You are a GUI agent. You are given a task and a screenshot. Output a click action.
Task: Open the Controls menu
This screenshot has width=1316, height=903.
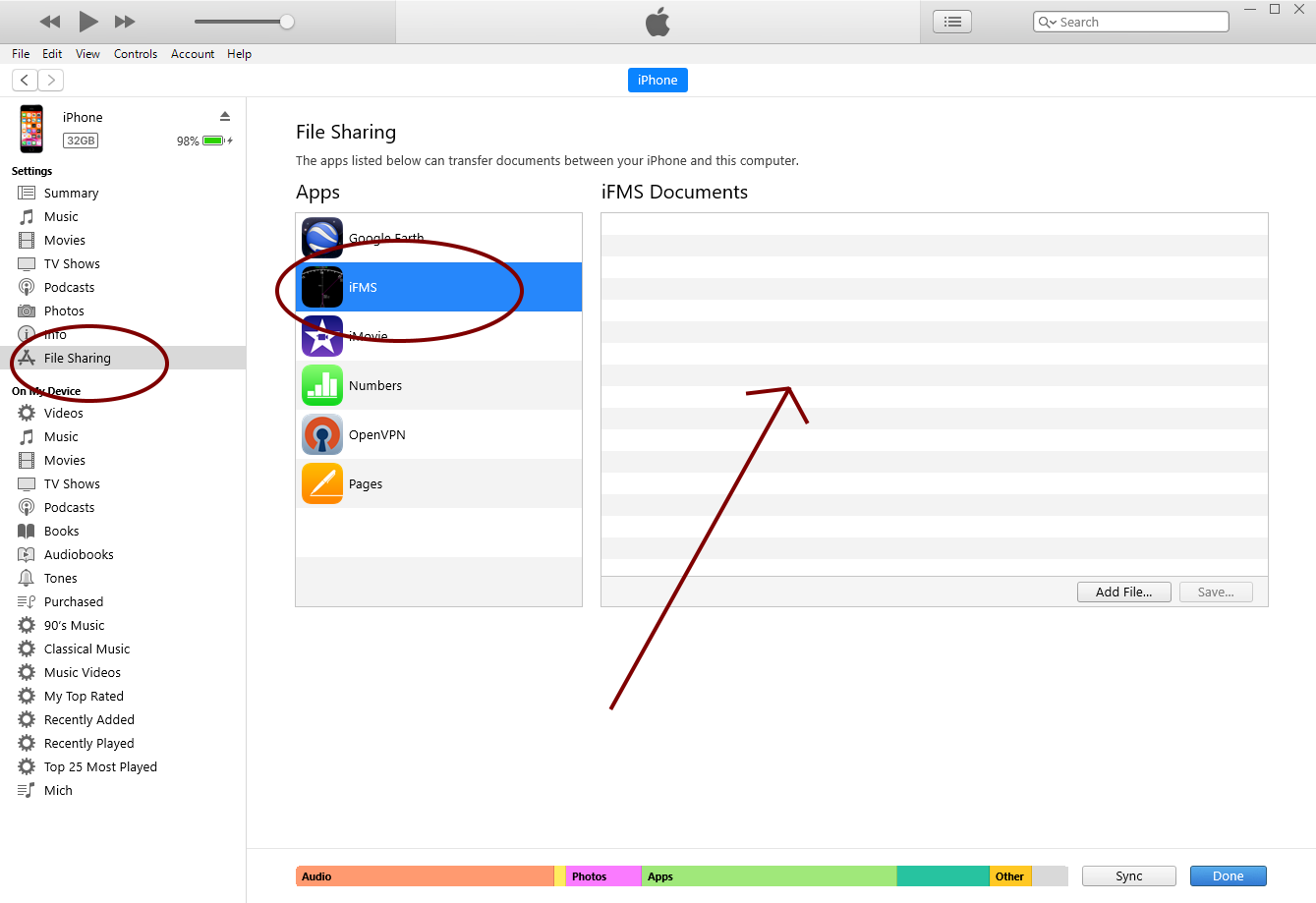[136, 54]
